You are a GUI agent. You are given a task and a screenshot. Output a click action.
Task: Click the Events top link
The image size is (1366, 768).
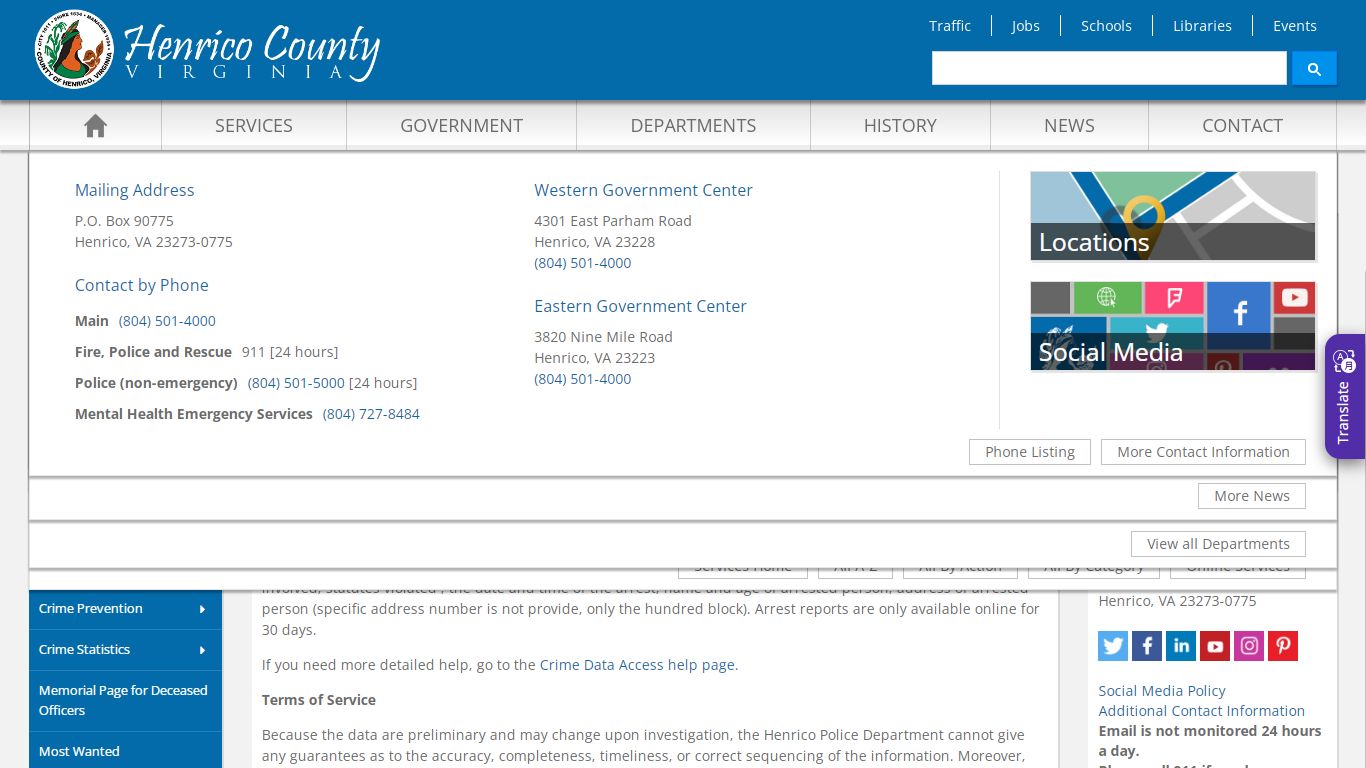(1295, 26)
